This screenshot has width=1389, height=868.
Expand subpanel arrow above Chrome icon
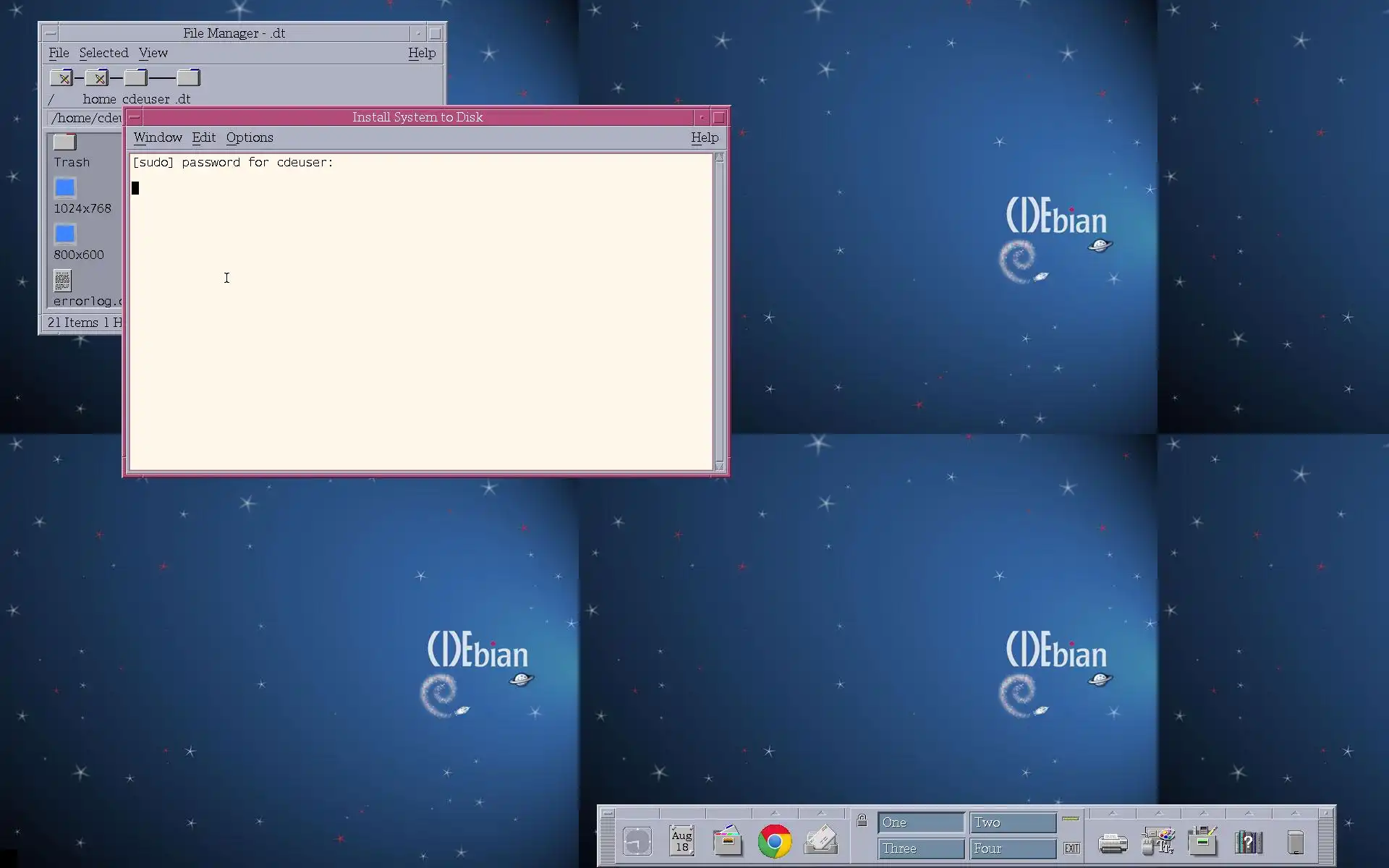point(775,813)
